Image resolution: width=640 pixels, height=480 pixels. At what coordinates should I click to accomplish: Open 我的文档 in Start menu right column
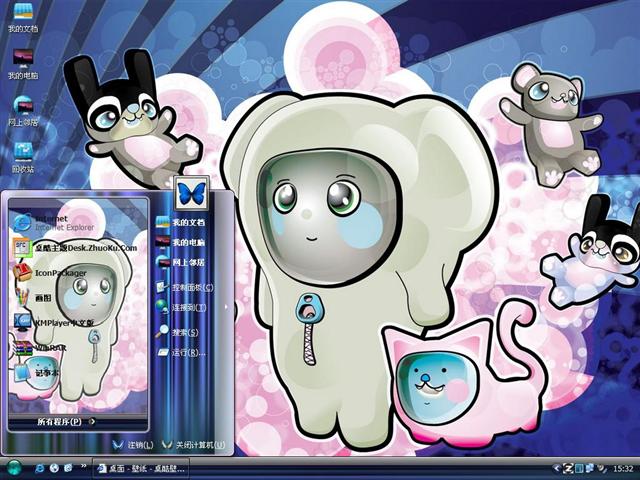(x=181, y=222)
